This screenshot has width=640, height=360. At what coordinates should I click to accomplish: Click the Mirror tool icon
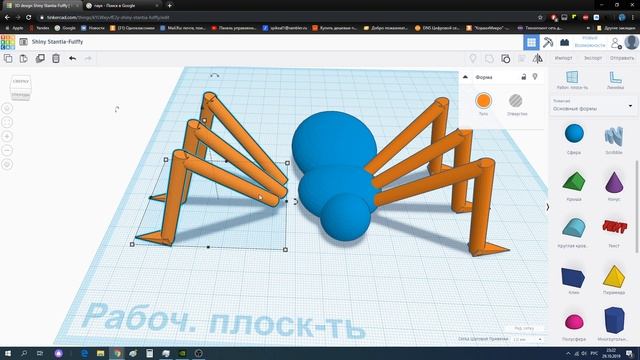pyautogui.click(x=538, y=58)
